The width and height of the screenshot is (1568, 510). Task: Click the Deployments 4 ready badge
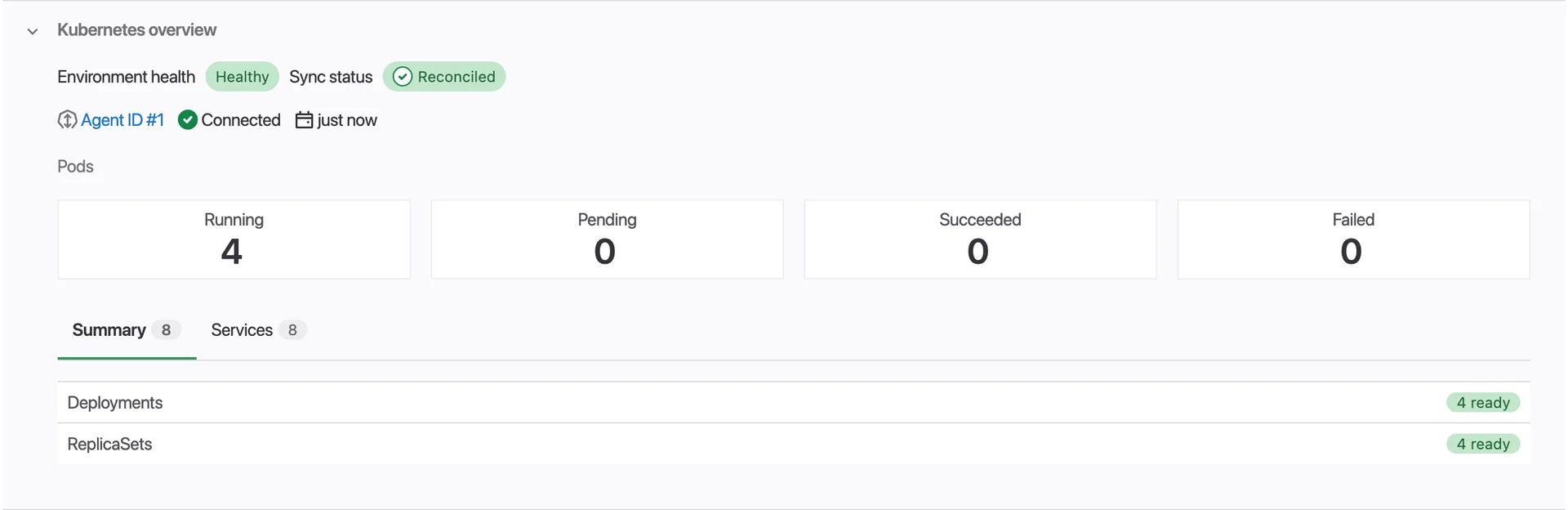point(1482,403)
